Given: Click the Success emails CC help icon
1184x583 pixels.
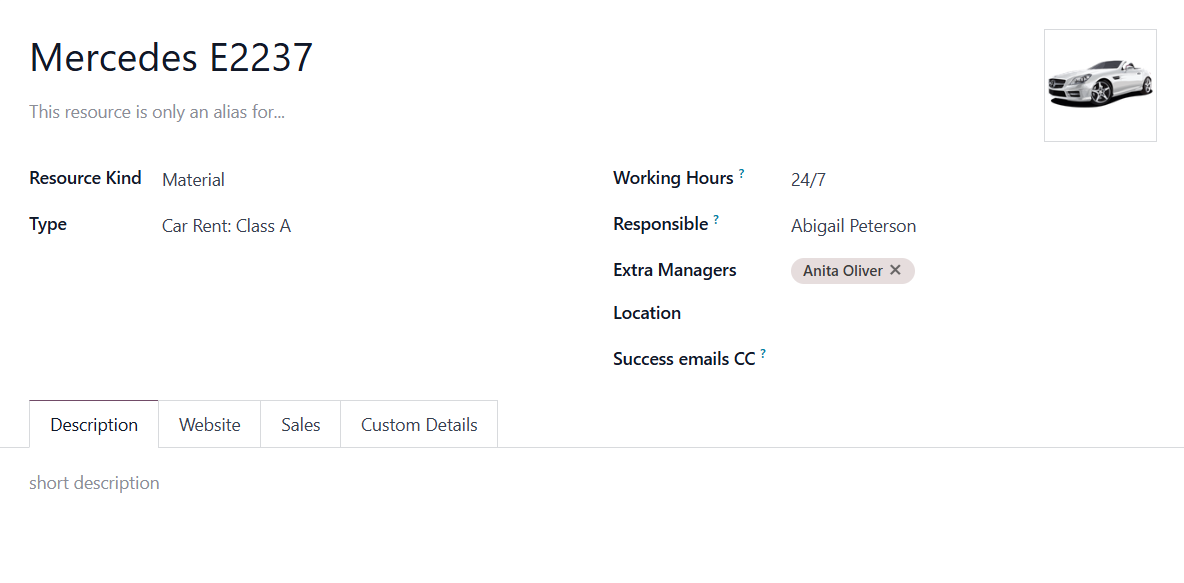Looking at the screenshot, I should tap(763, 353).
